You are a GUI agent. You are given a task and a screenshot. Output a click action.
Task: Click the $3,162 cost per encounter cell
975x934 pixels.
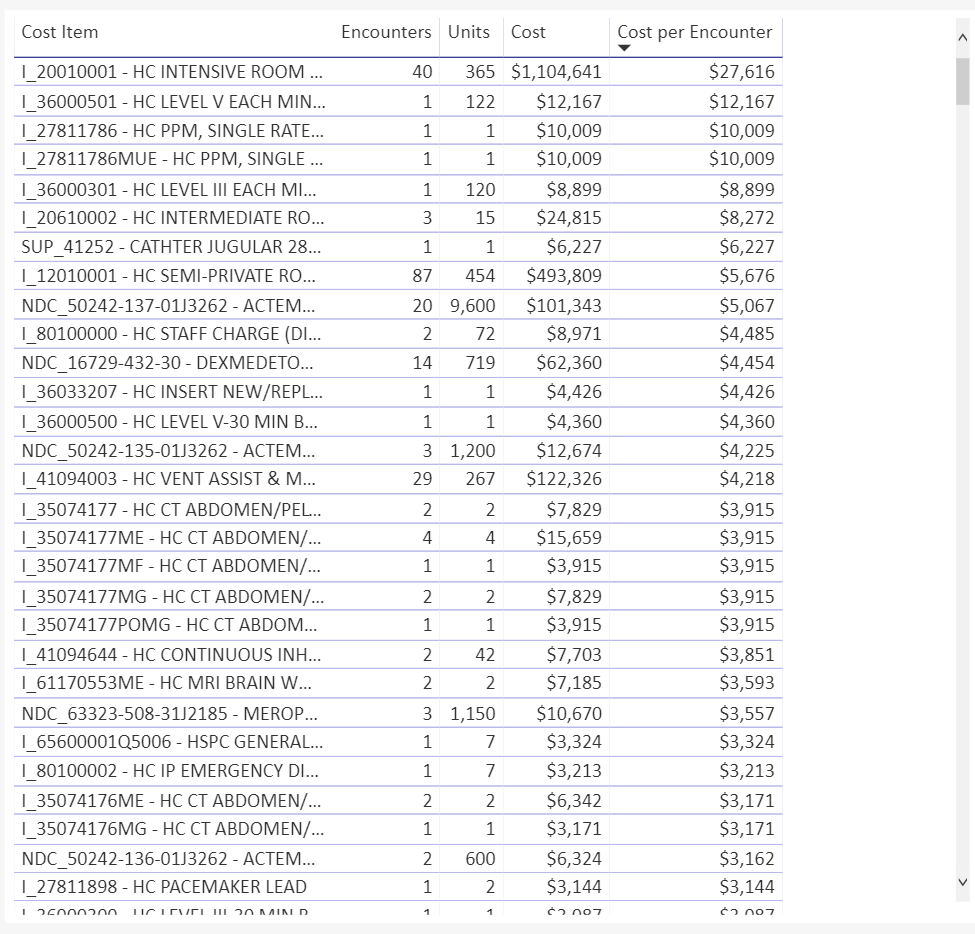[747, 859]
